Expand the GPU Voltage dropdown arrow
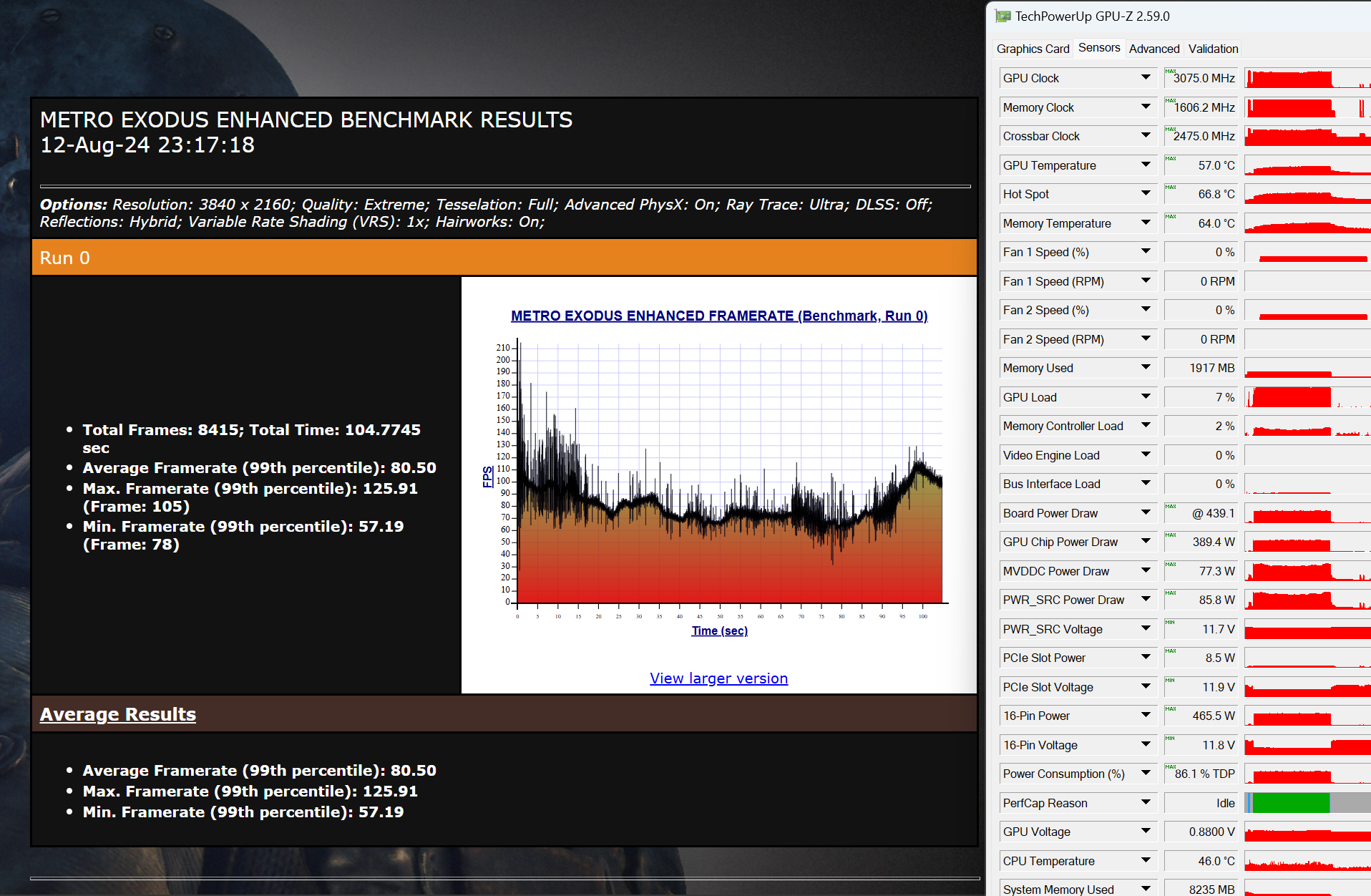This screenshot has height=896, width=1371. point(1146,832)
